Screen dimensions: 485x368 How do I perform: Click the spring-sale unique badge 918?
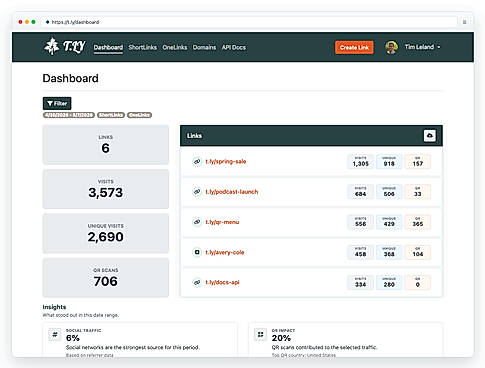389,162
